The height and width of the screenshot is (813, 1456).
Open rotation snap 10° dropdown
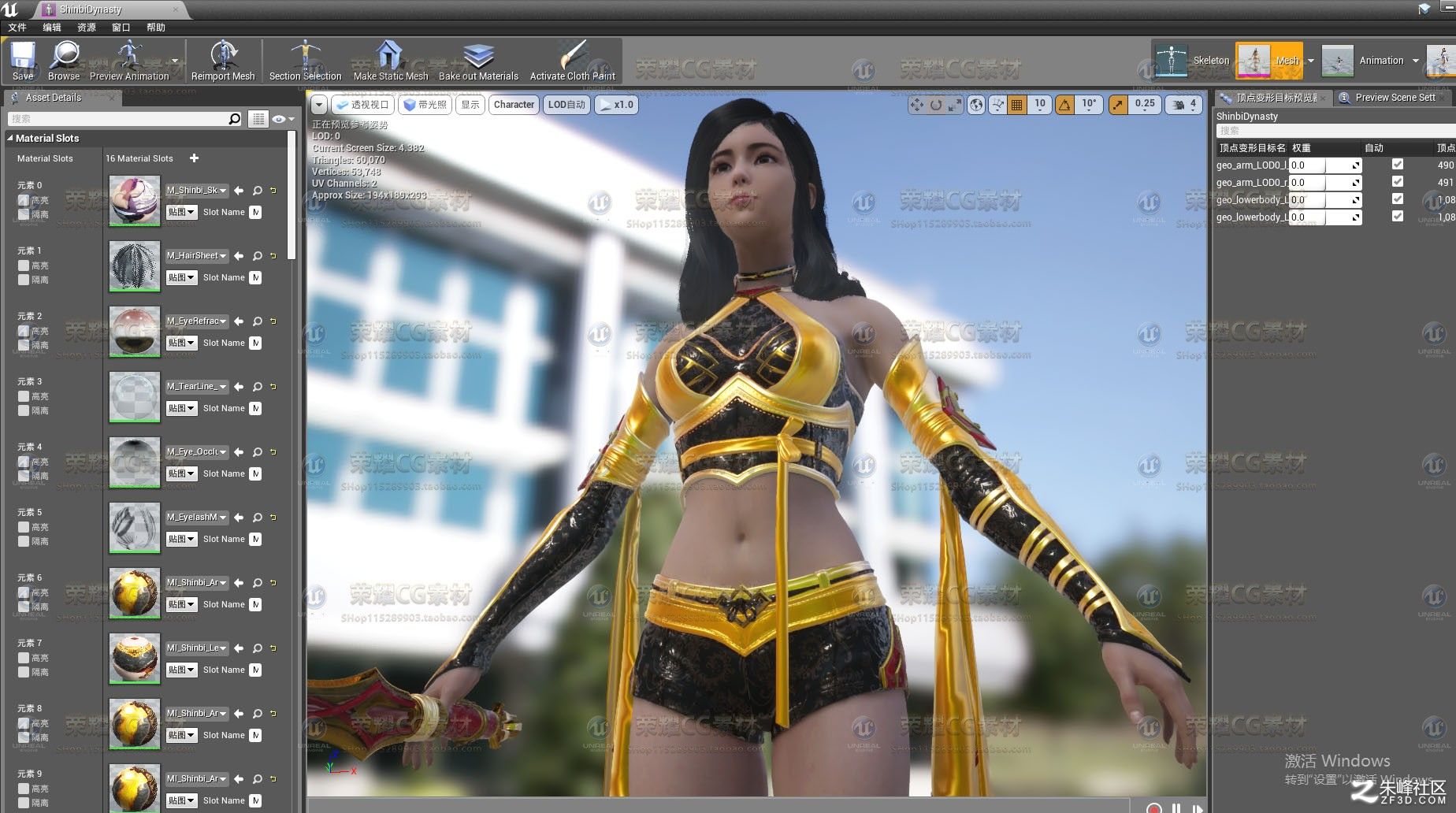coord(1088,104)
